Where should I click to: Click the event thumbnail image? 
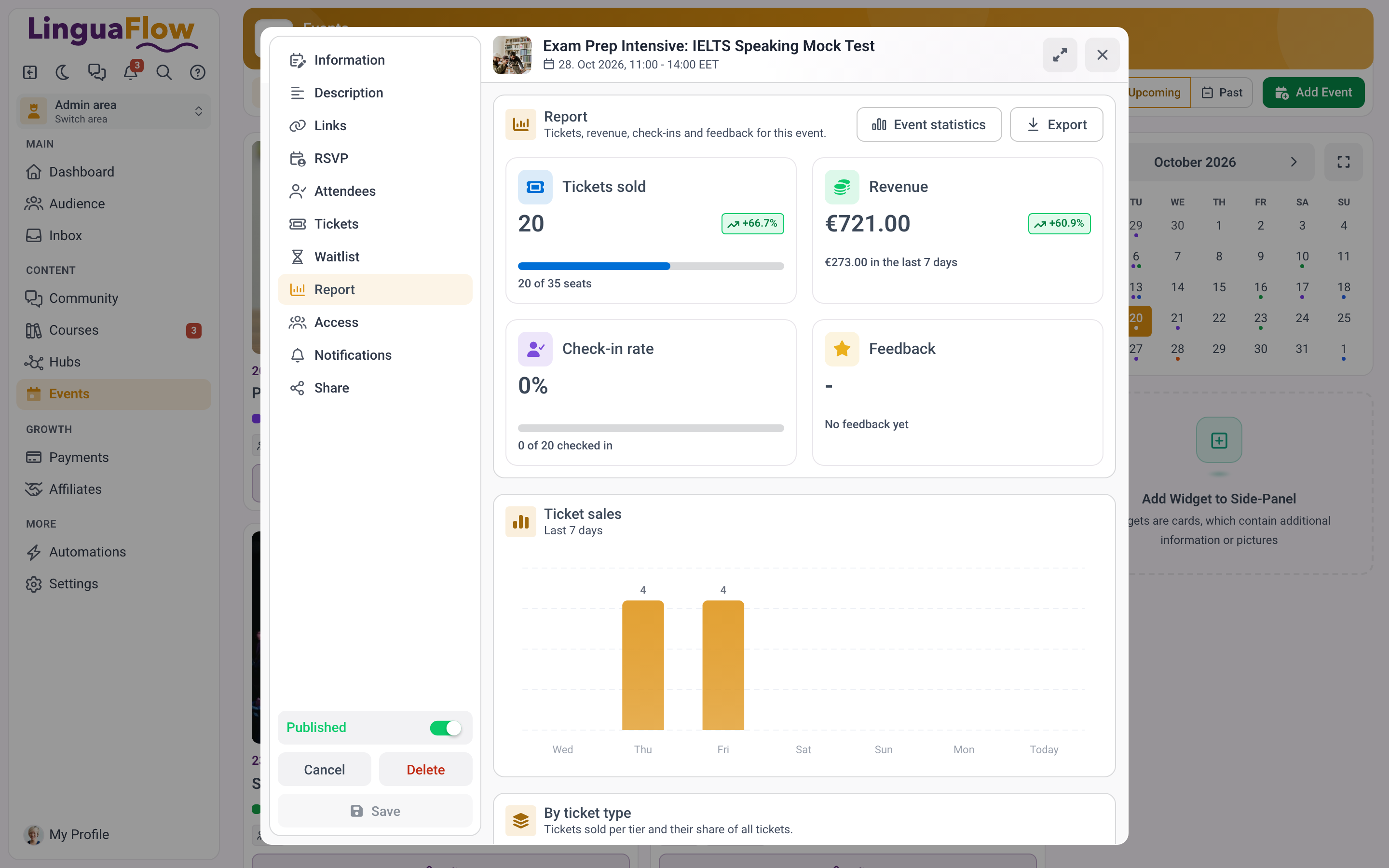(512, 55)
